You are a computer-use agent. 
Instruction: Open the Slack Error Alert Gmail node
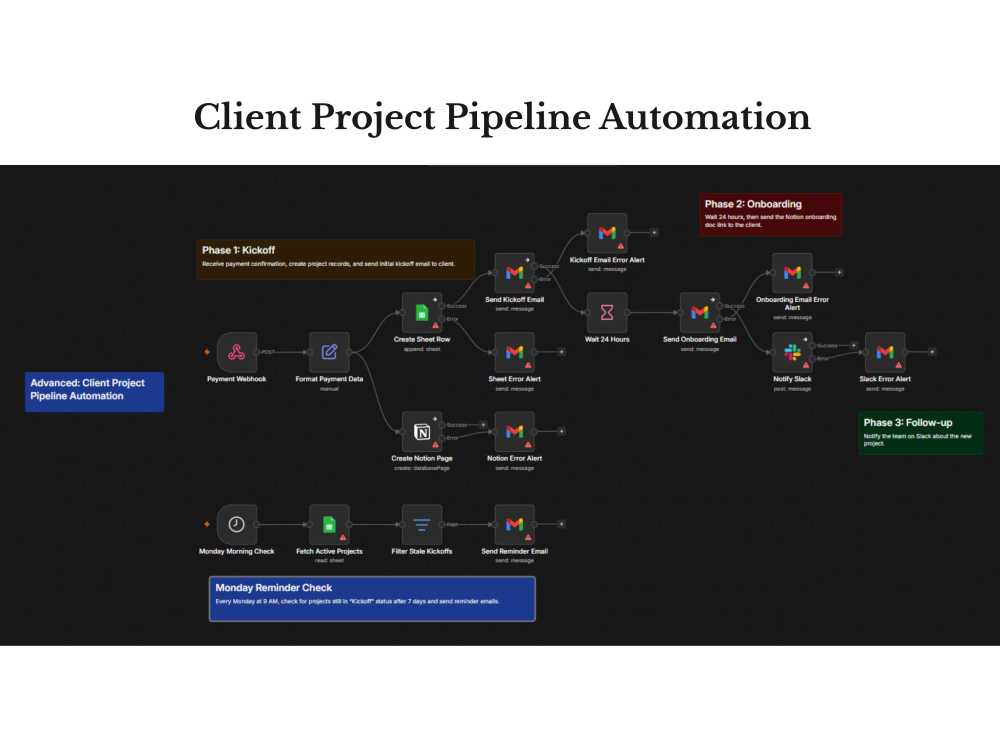[885, 352]
